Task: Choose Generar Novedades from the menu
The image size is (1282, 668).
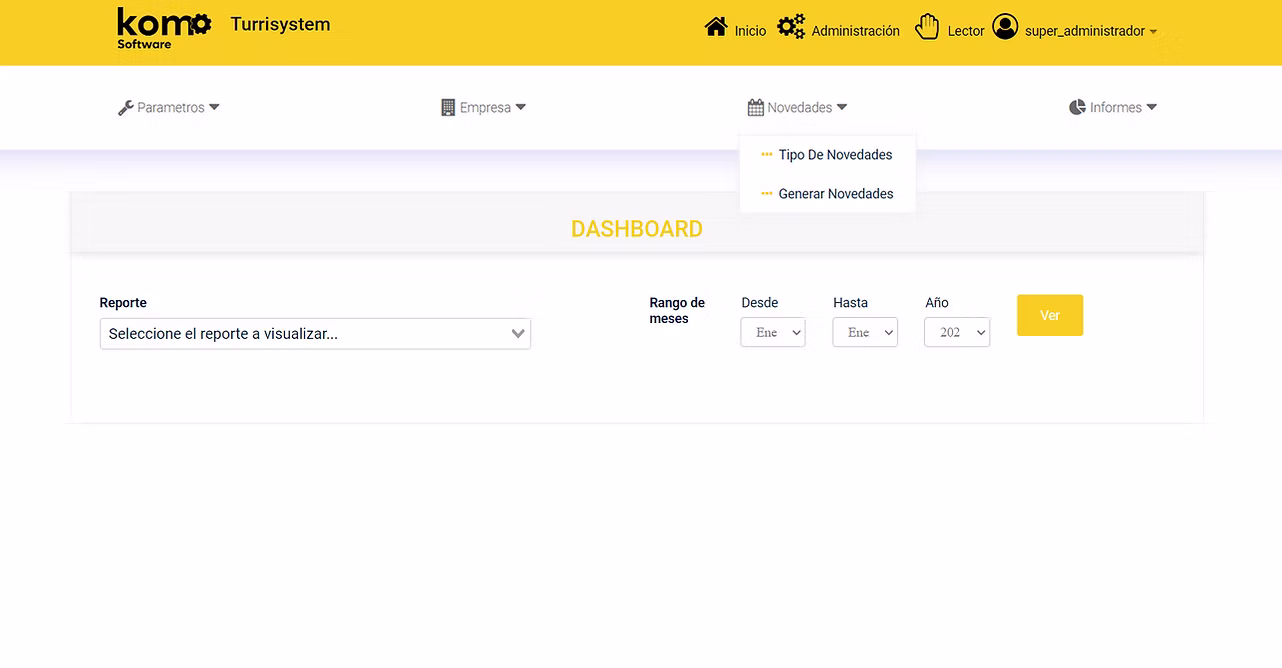Action: point(835,194)
